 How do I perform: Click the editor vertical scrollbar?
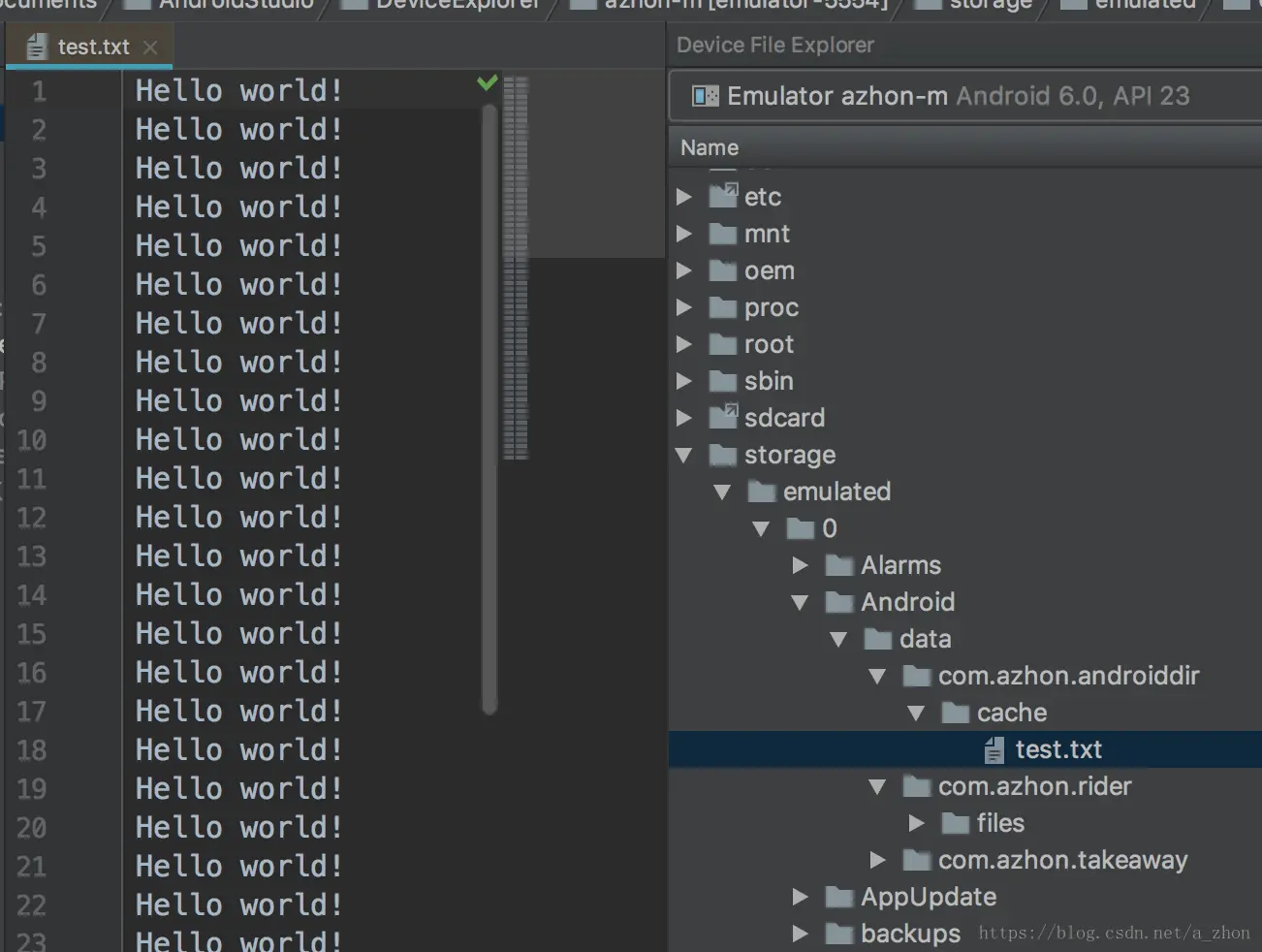(x=489, y=409)
